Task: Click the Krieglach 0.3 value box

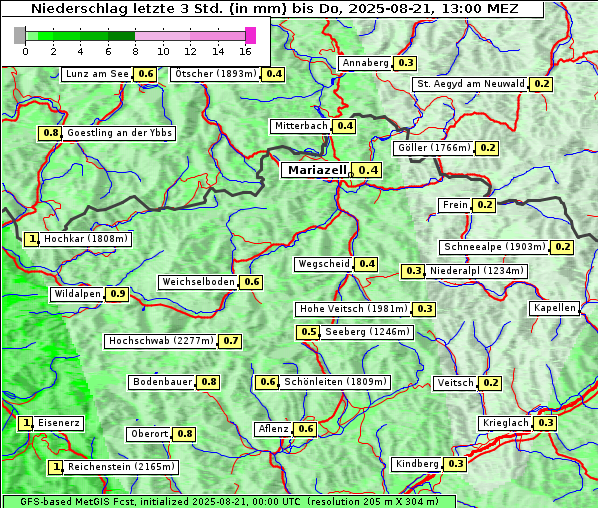Action: (x=545, y=423)
